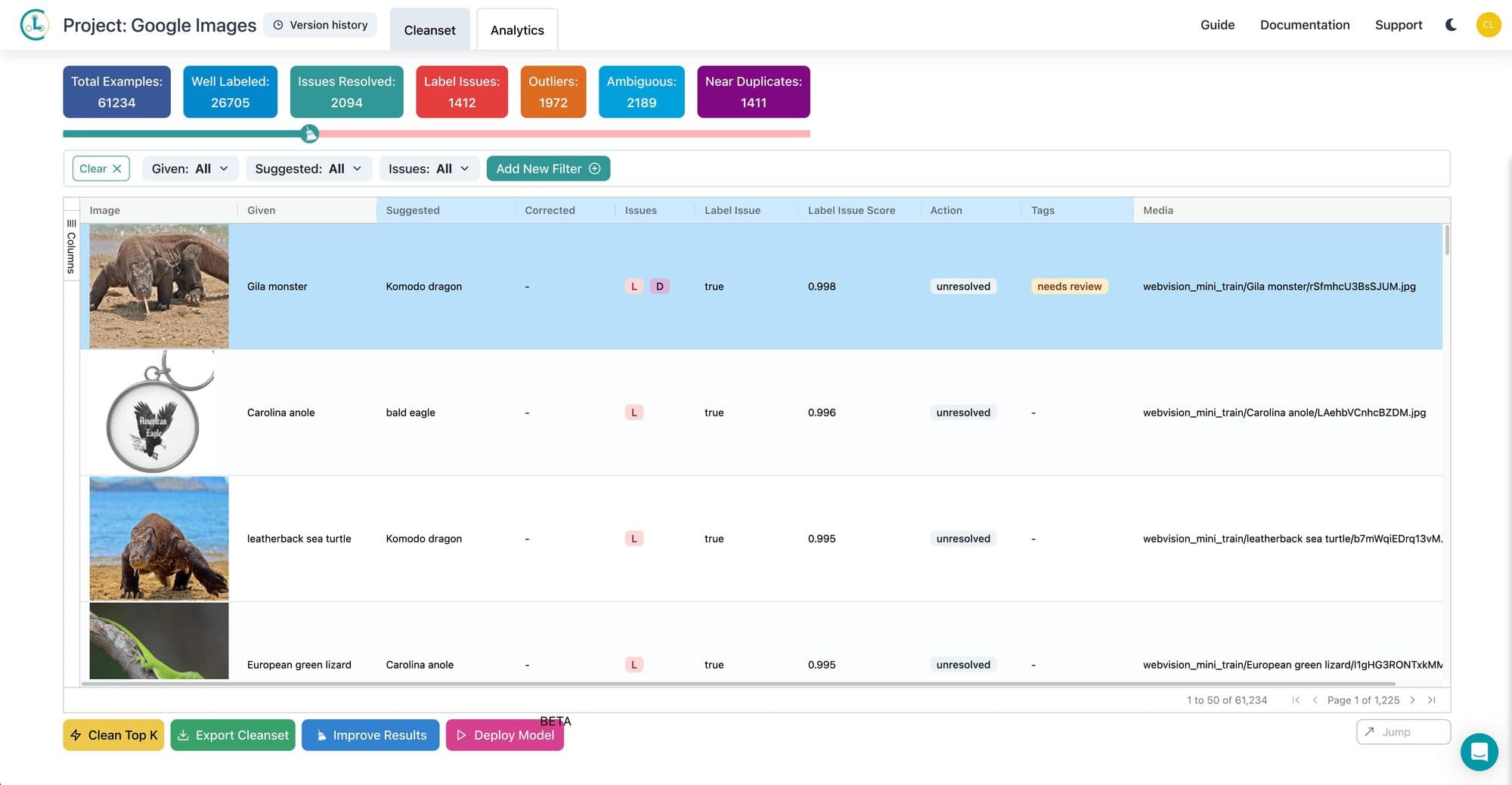Click the progress slider handle
The height and width of the screenshot is (785, 1512).
tap(309, 134)
